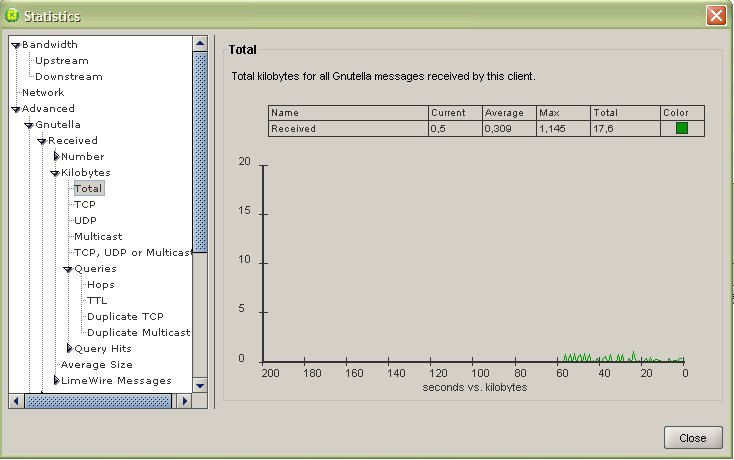Click the Query Hits label
The height and width of the screenshot is (460, 734).
103,349
